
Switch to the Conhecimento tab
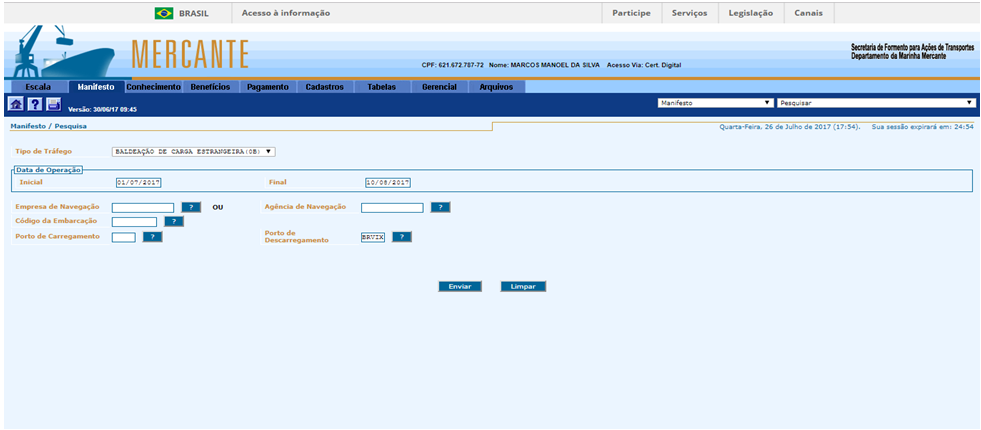[x=153, y=87]
